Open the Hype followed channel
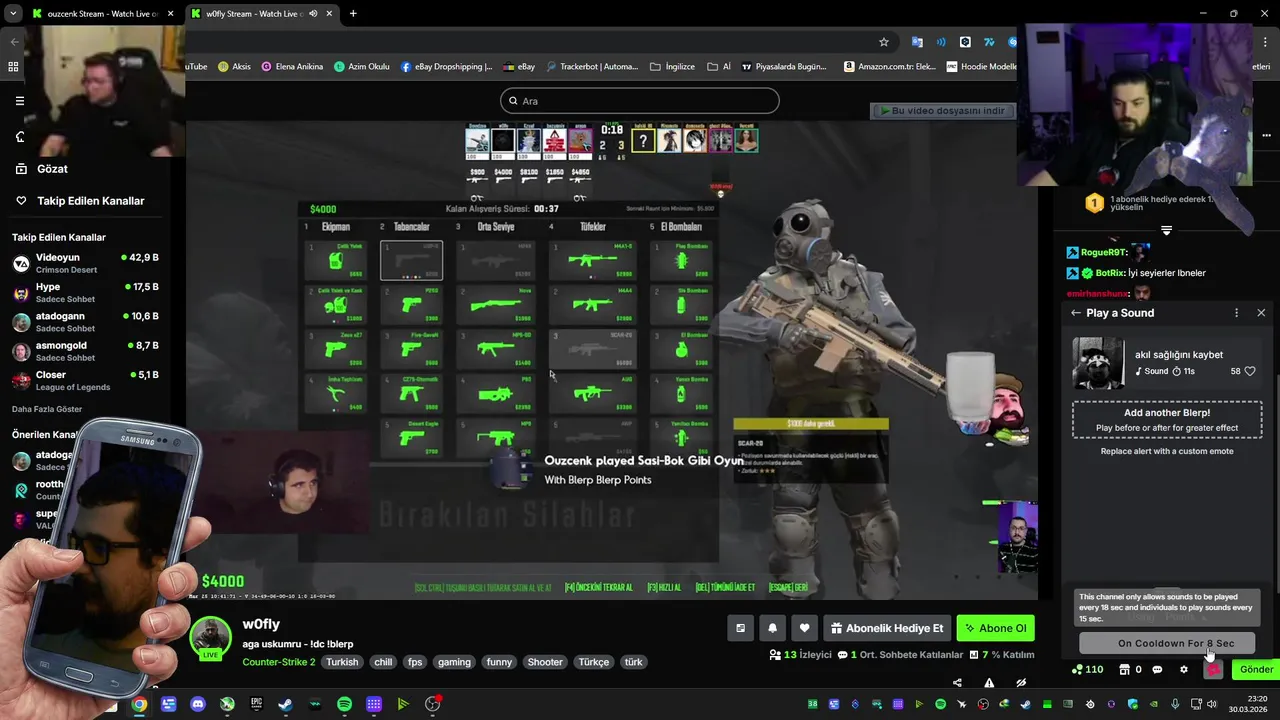The image size is (1280, 720). [85, 292]
